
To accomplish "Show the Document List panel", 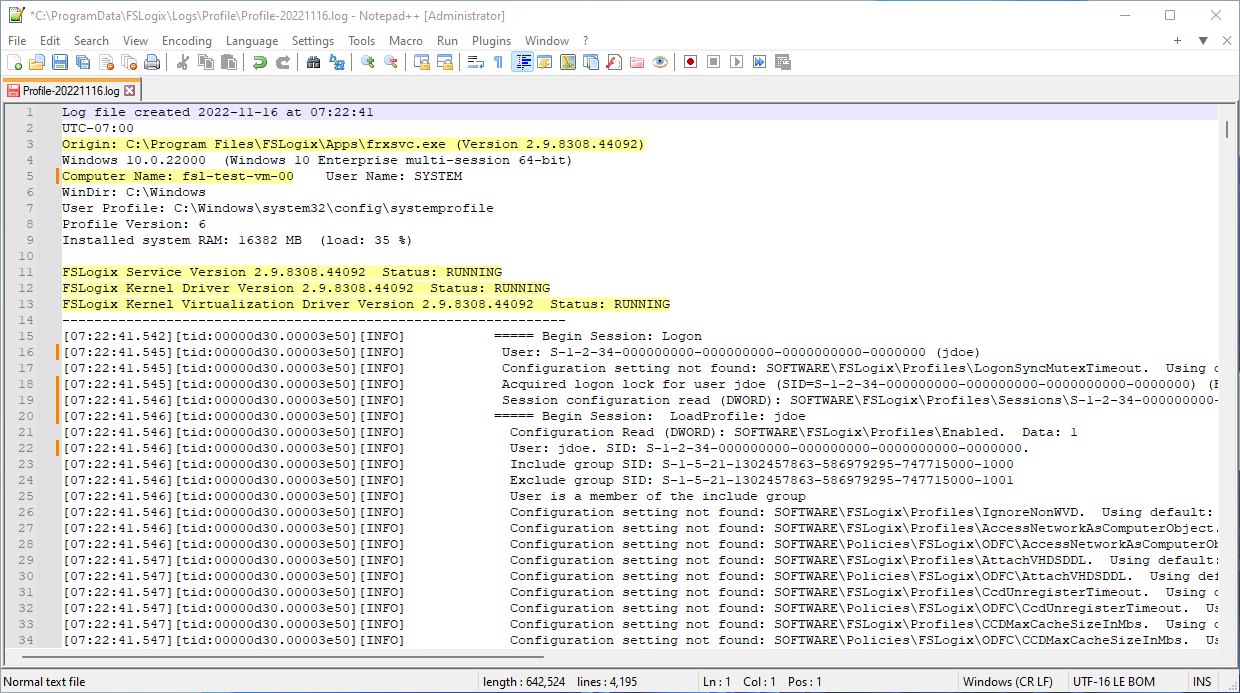I will 591,62.
